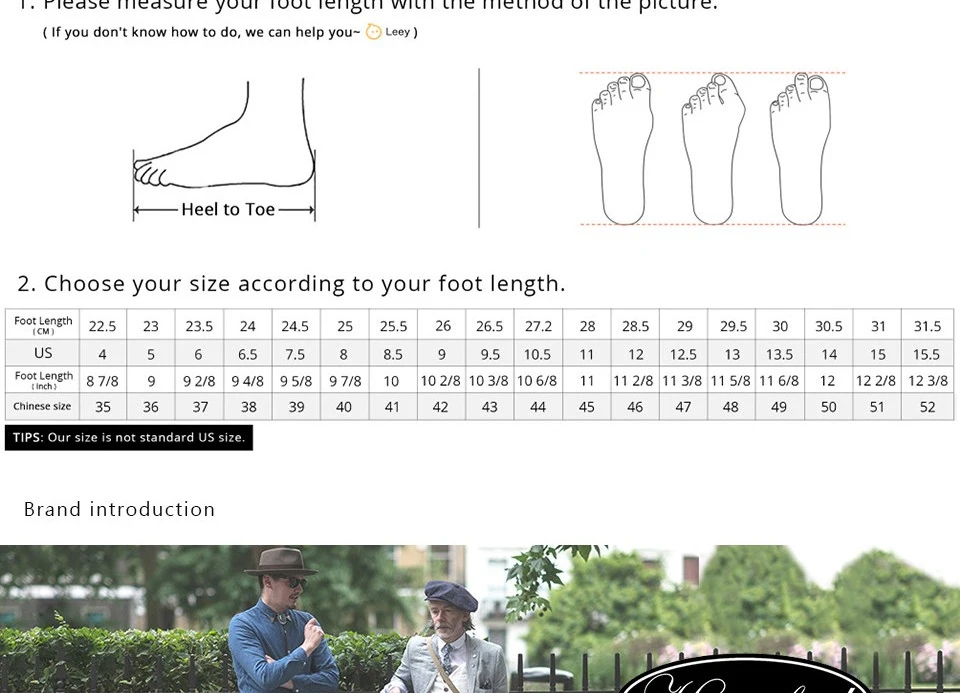Click US size 13.5 cell
Screen dimensions: 960x693
[x=779, y=354]
